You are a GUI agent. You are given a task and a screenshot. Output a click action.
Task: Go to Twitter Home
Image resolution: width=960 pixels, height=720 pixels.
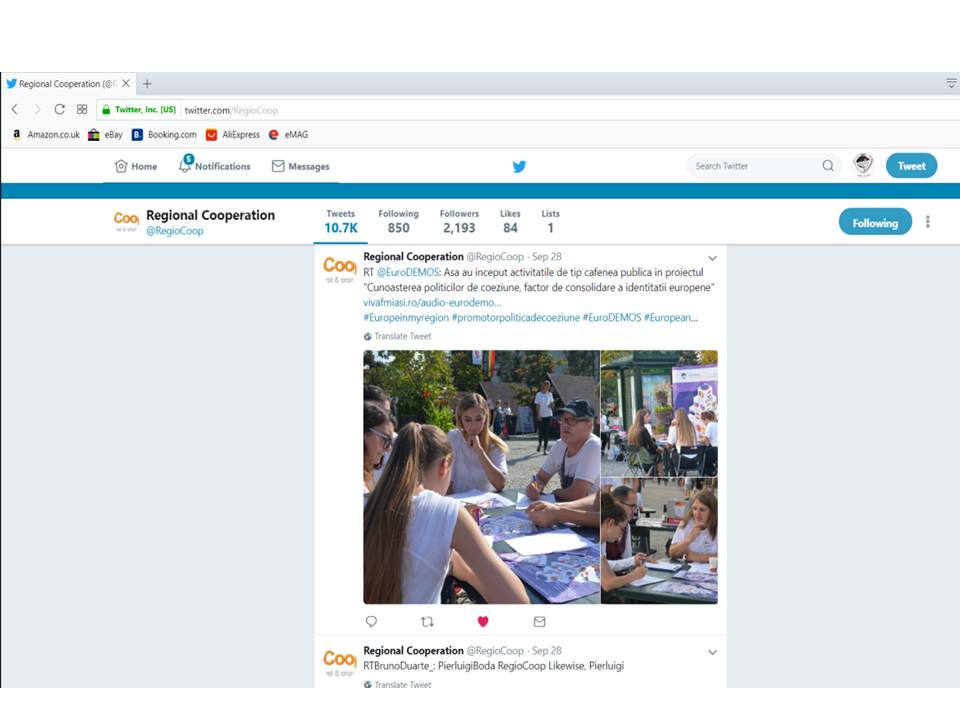coord(136,166)
